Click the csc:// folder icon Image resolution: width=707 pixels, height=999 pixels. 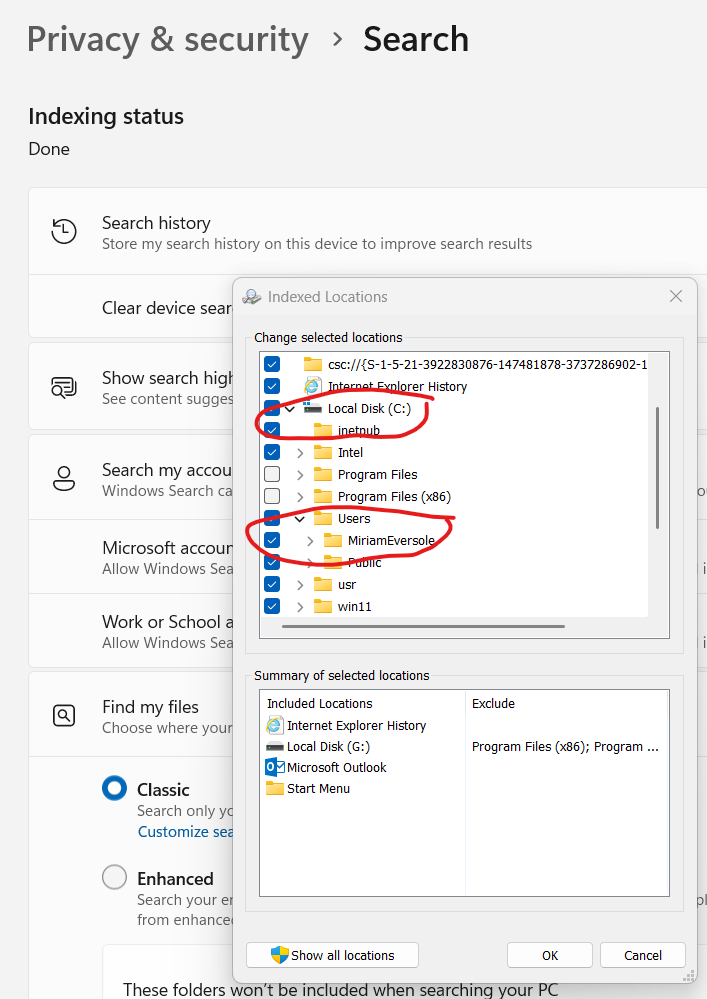click(313, 364)
